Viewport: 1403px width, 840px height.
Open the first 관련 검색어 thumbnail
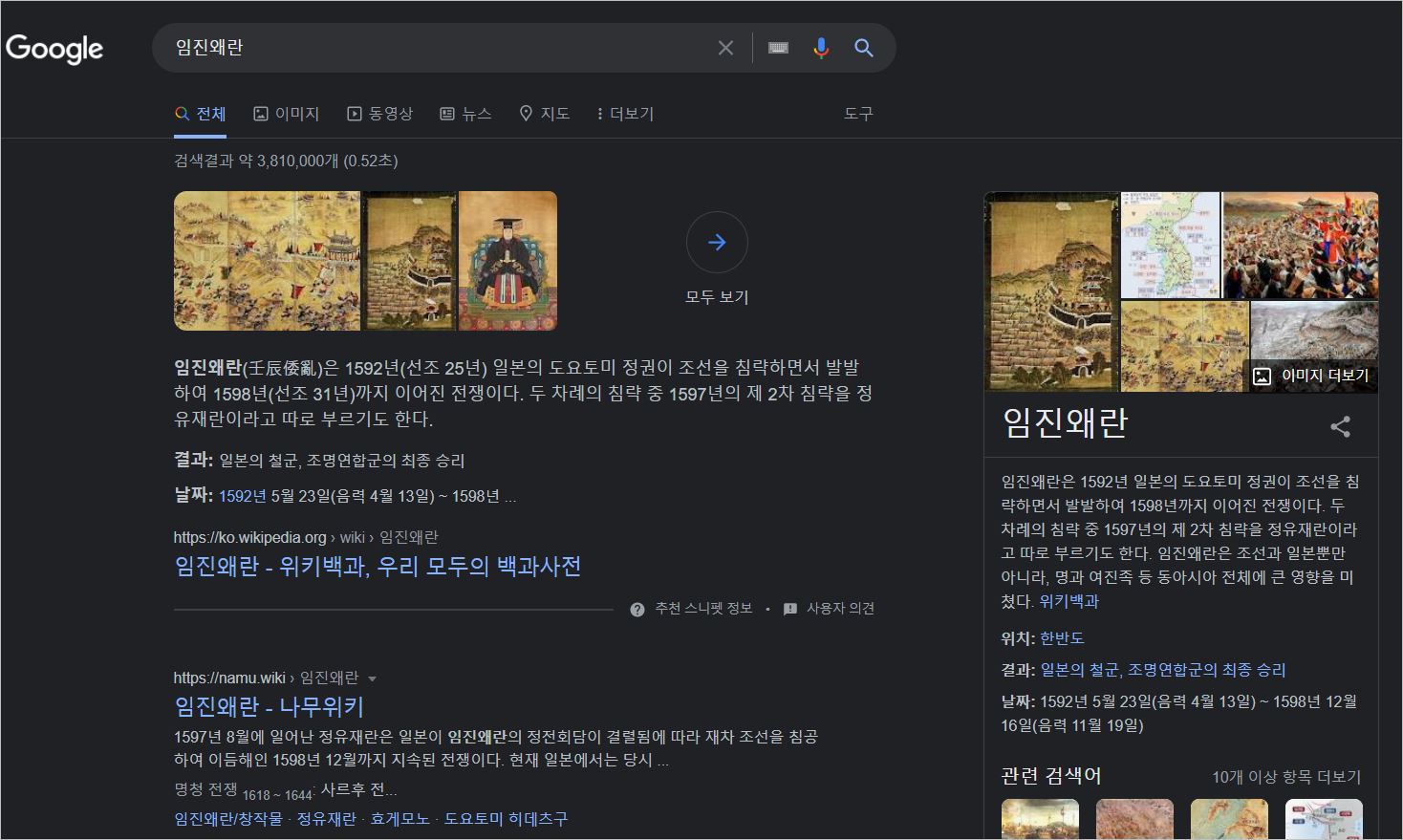1040,819
